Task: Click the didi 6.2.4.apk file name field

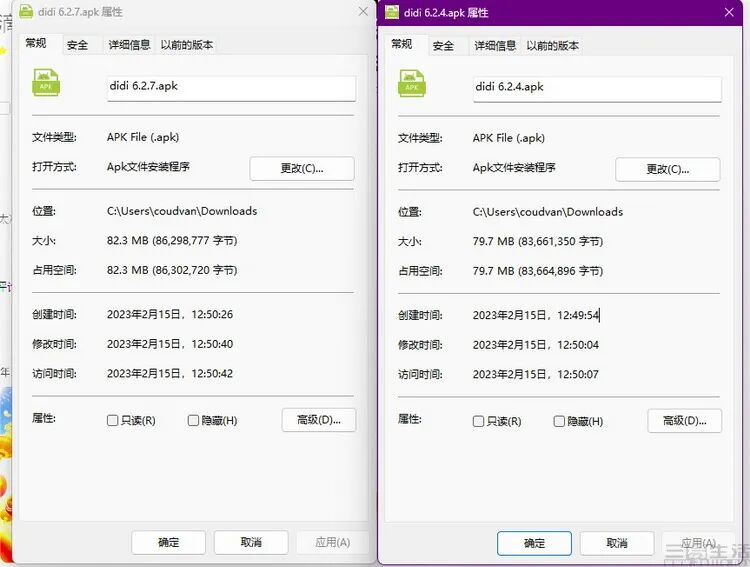Action: pos(597,89)
